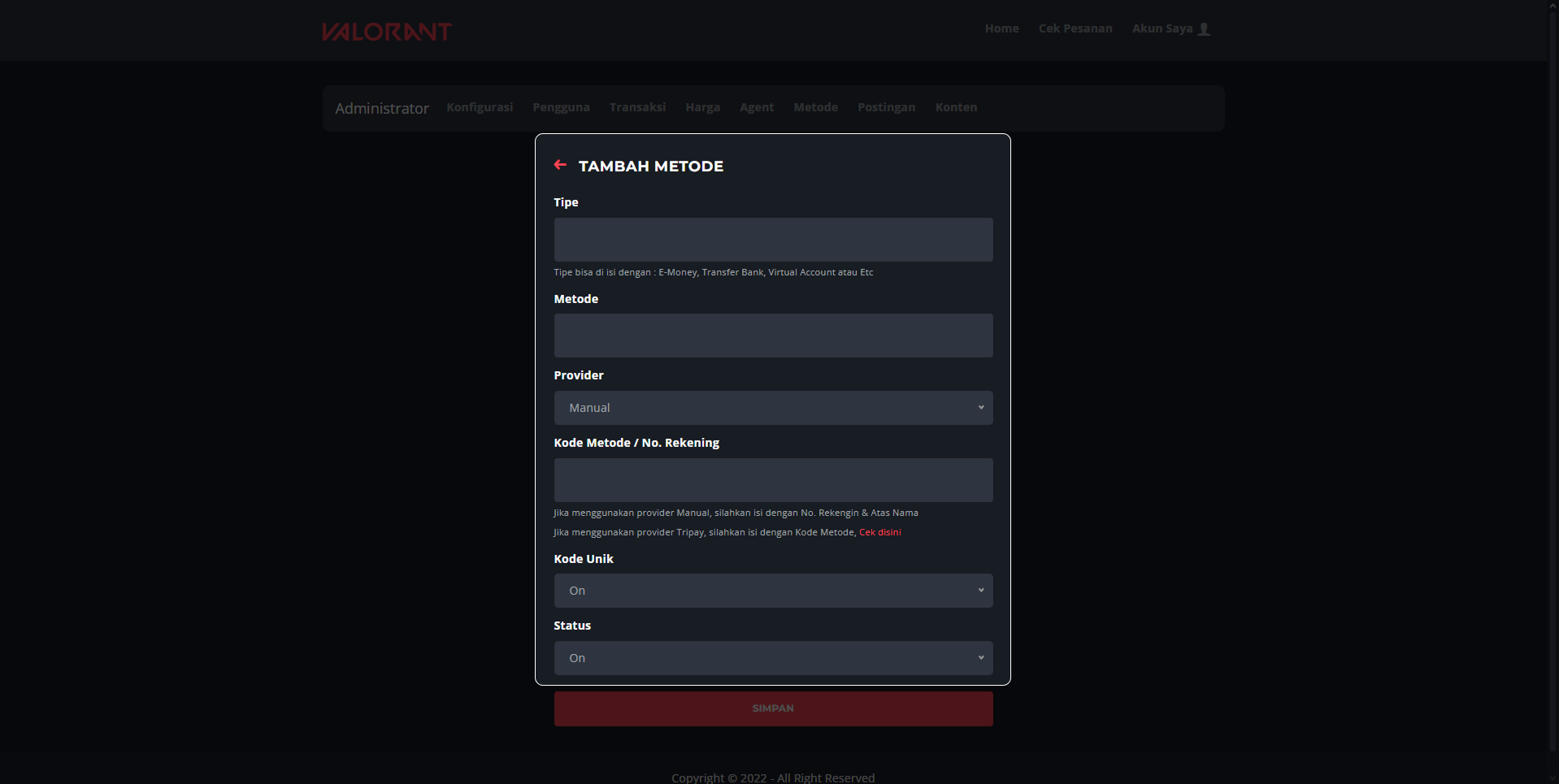Go to Pengguna admin tab
1559x784 pixels.
point(561,107)
